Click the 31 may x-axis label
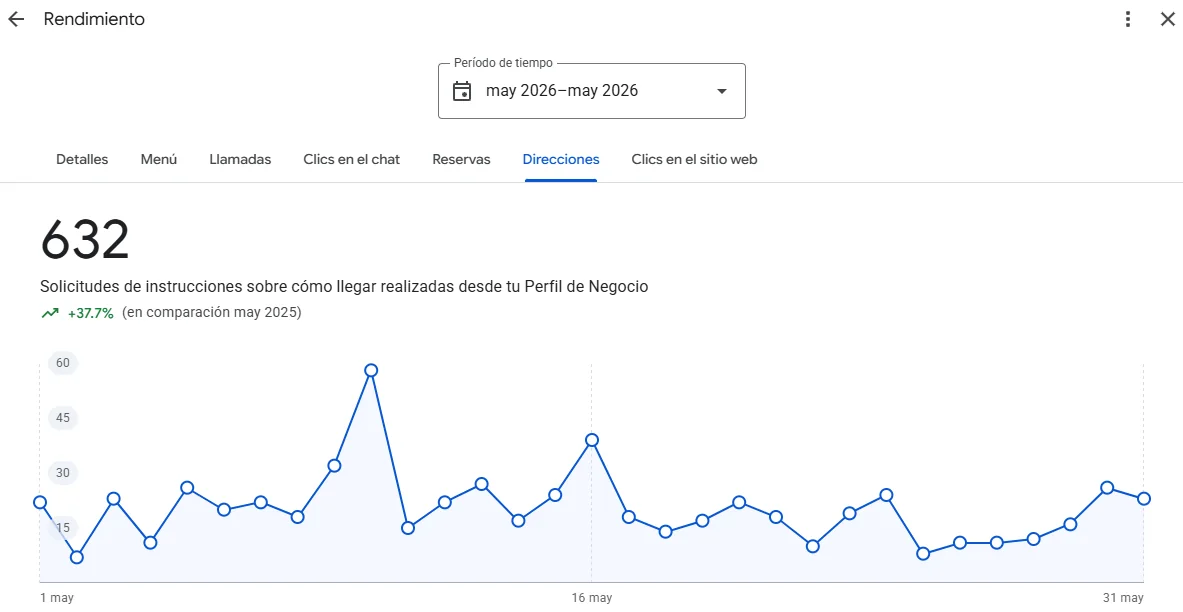Viewport: 1183px width, 612px height. [1123, 598]
